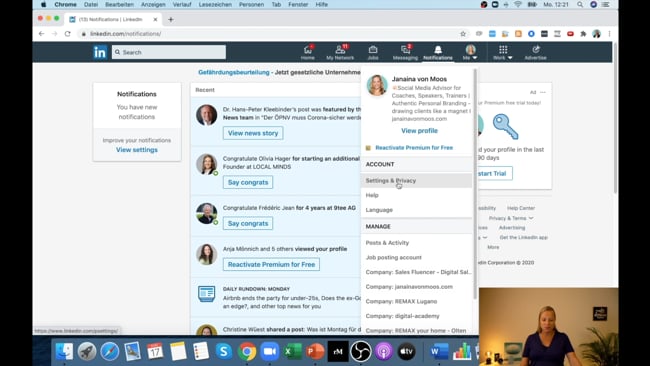Screen dimensions: 650x366
Task: Open the Home feed icon
Action: [308, 52]
